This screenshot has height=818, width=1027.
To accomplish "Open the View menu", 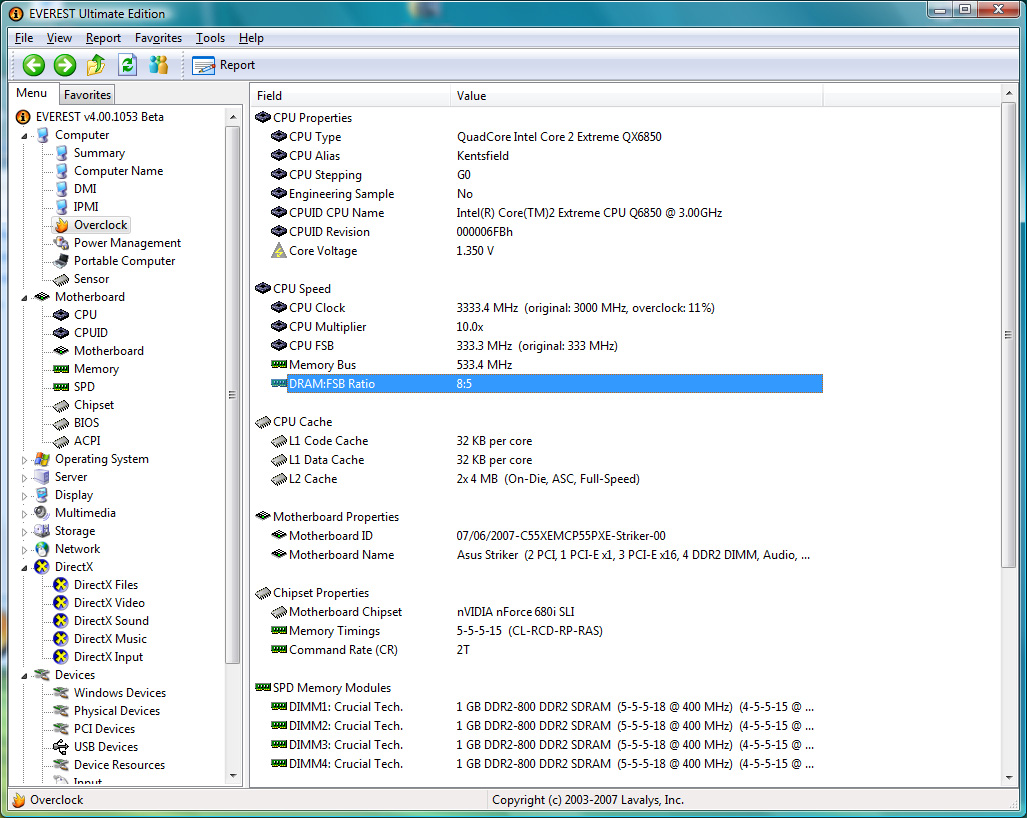I will 59,38.
